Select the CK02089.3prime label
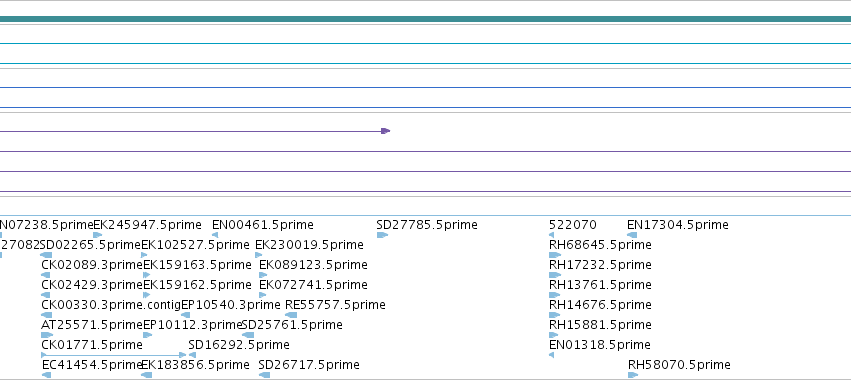Image resolution: width=851 pixels, height=380 pixels. [x=92, y=265]
